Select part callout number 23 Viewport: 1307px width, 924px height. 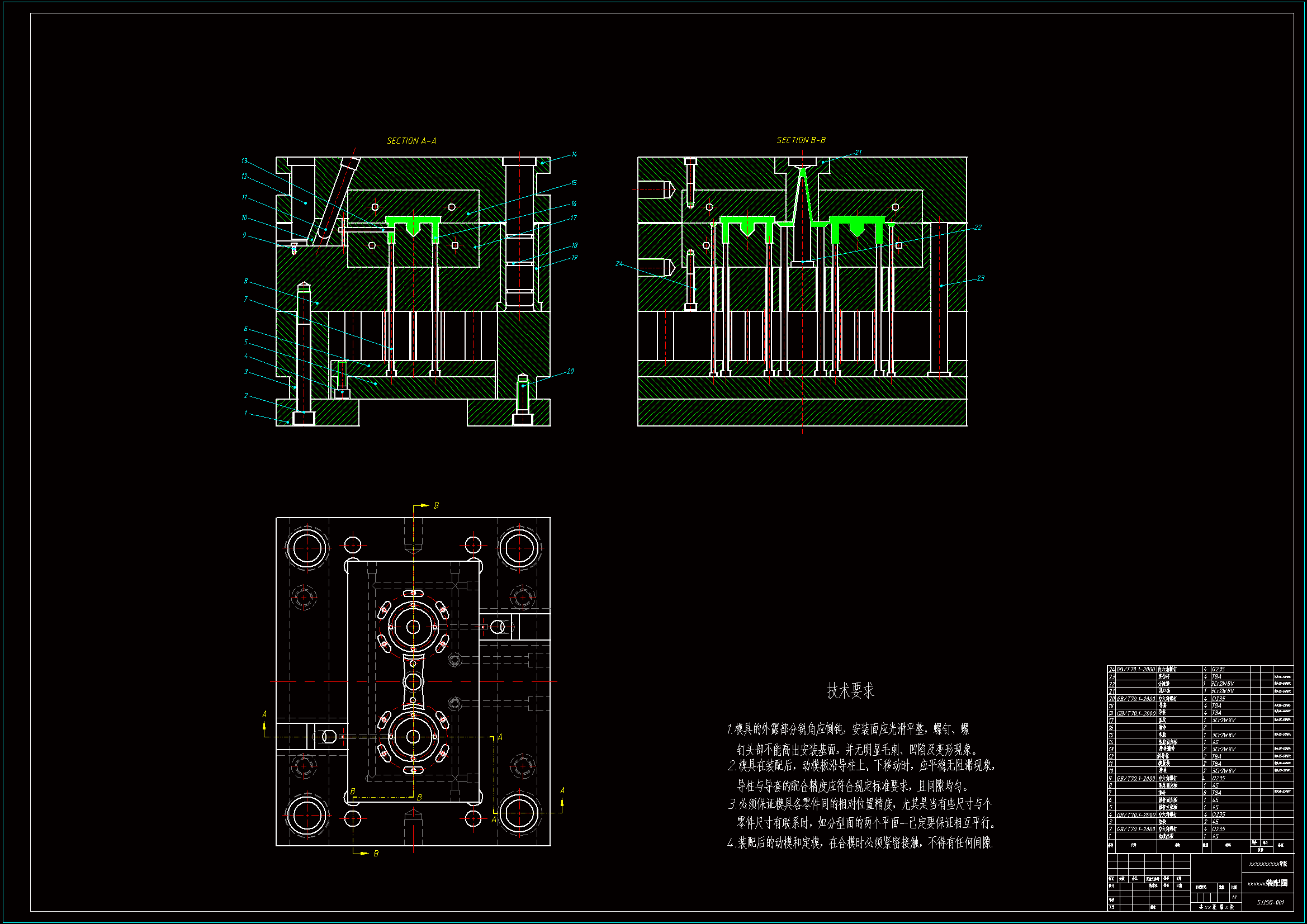click(981, 278)
